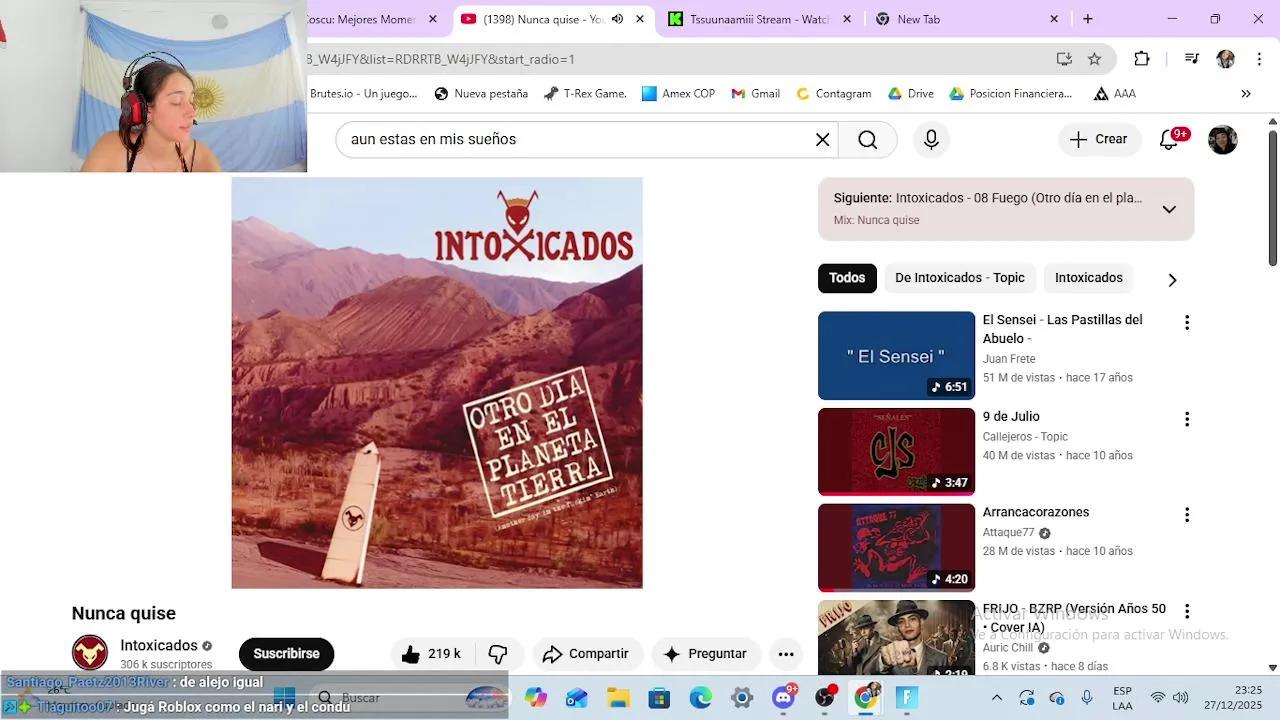1280x720 pixels.
Task: Open the Contagram bookmark
Action: pos(833,94)
